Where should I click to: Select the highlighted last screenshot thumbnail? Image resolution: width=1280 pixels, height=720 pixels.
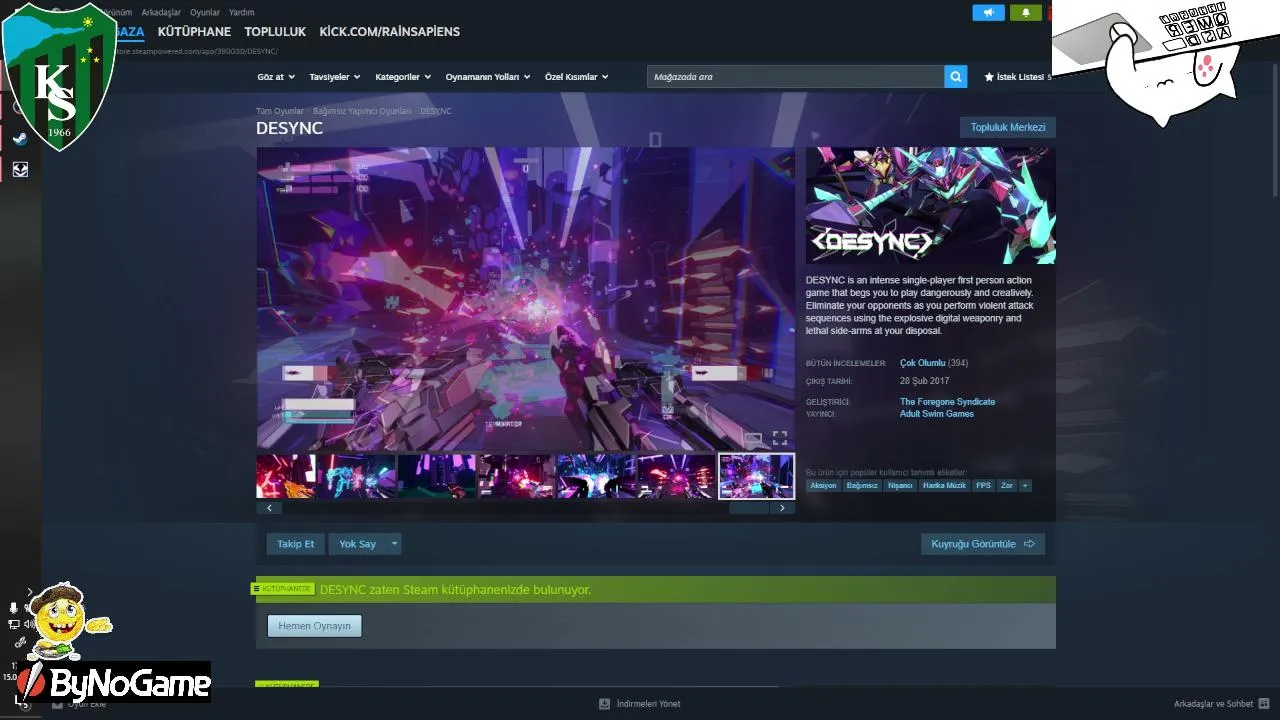coord(756,476)
